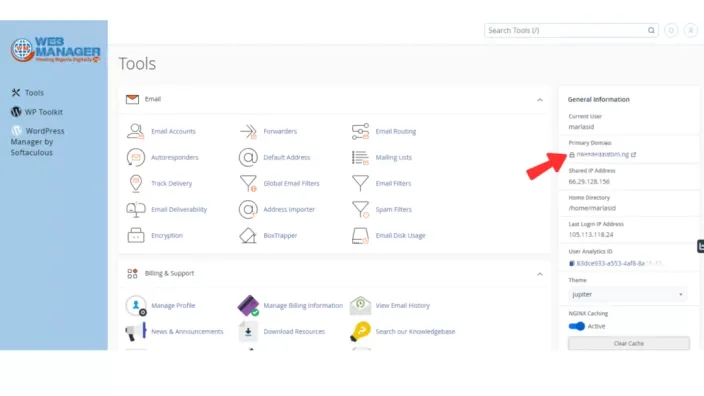Open the Theme jupiter dropdown
This screenshot has width=704, height=396.
pyautogui.click(x=628, y=295)
